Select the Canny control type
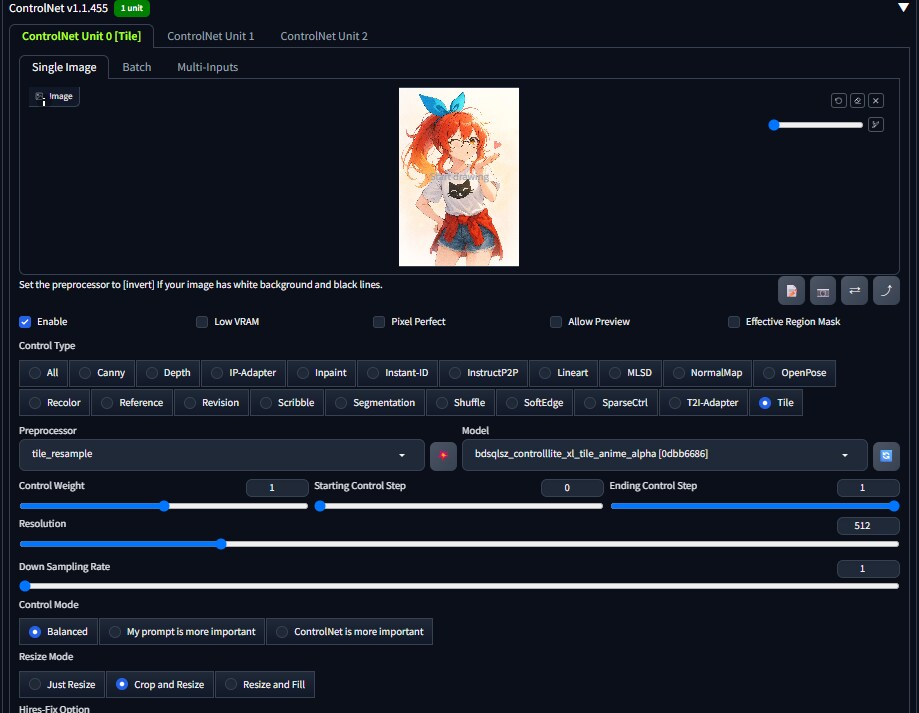Image resolution: width=919 pixels, height=713 pixels. point(101,373)
